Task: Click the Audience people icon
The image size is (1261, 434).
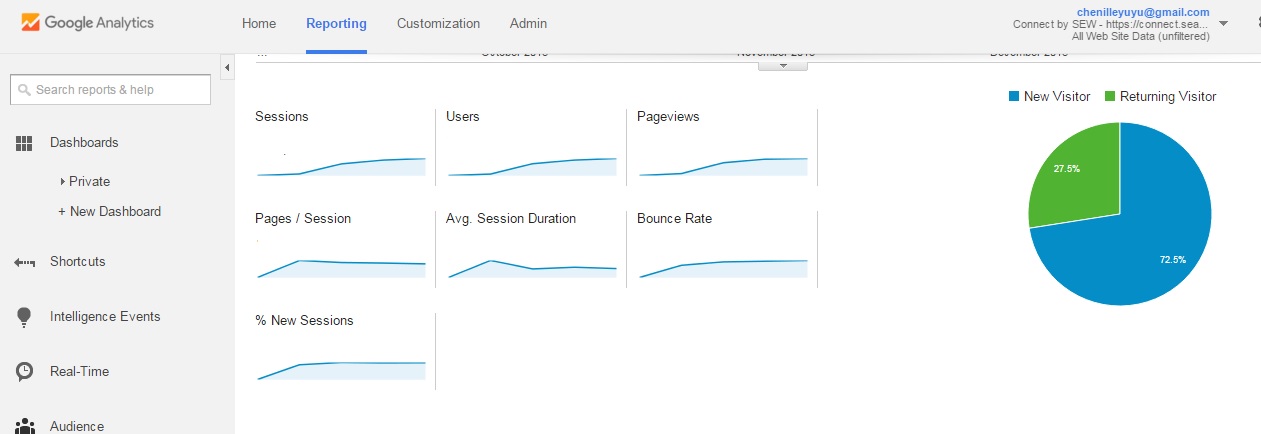Action: (x=25, y=426)
